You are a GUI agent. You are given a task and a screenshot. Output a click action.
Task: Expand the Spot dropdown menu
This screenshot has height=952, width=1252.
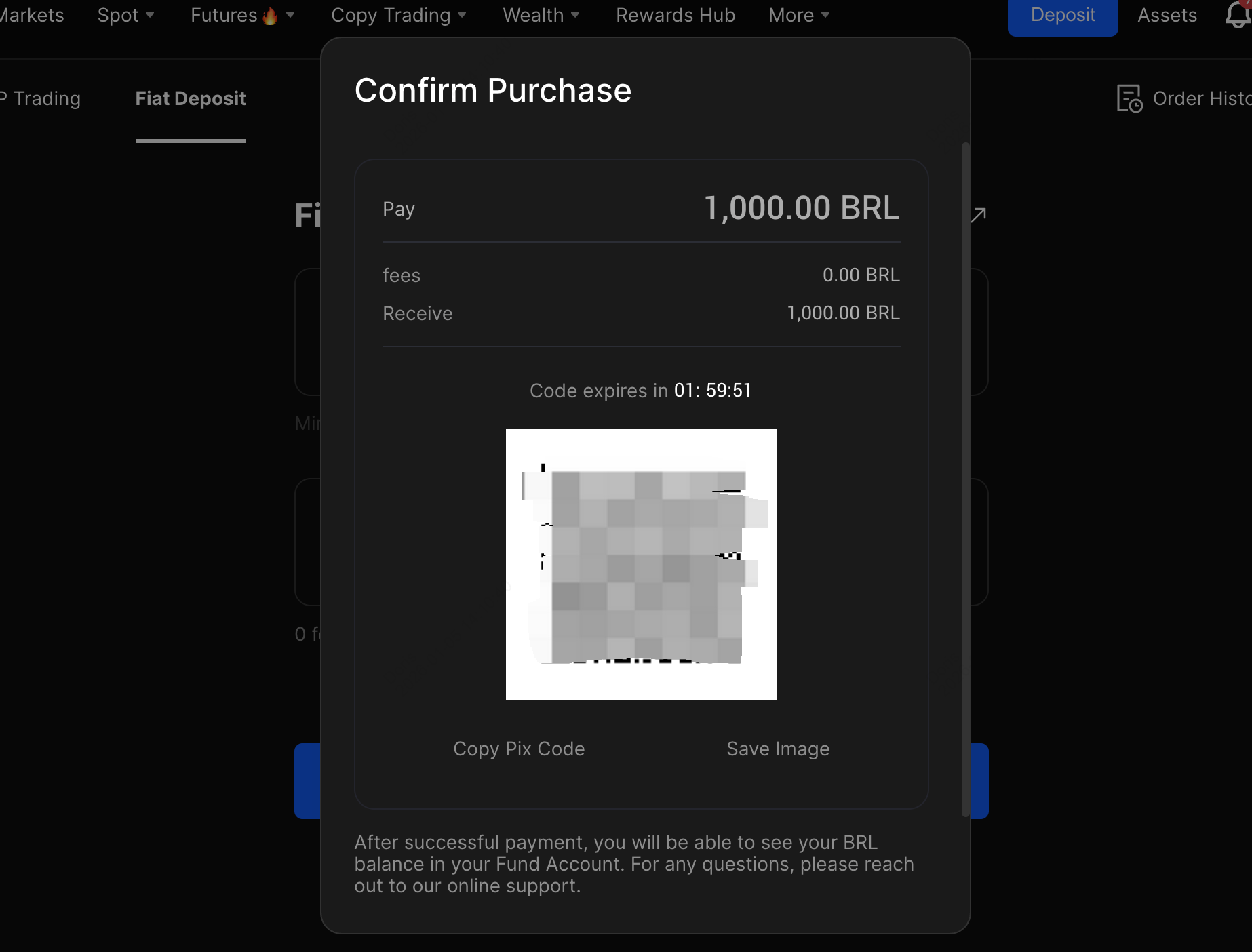pos(125,15)
